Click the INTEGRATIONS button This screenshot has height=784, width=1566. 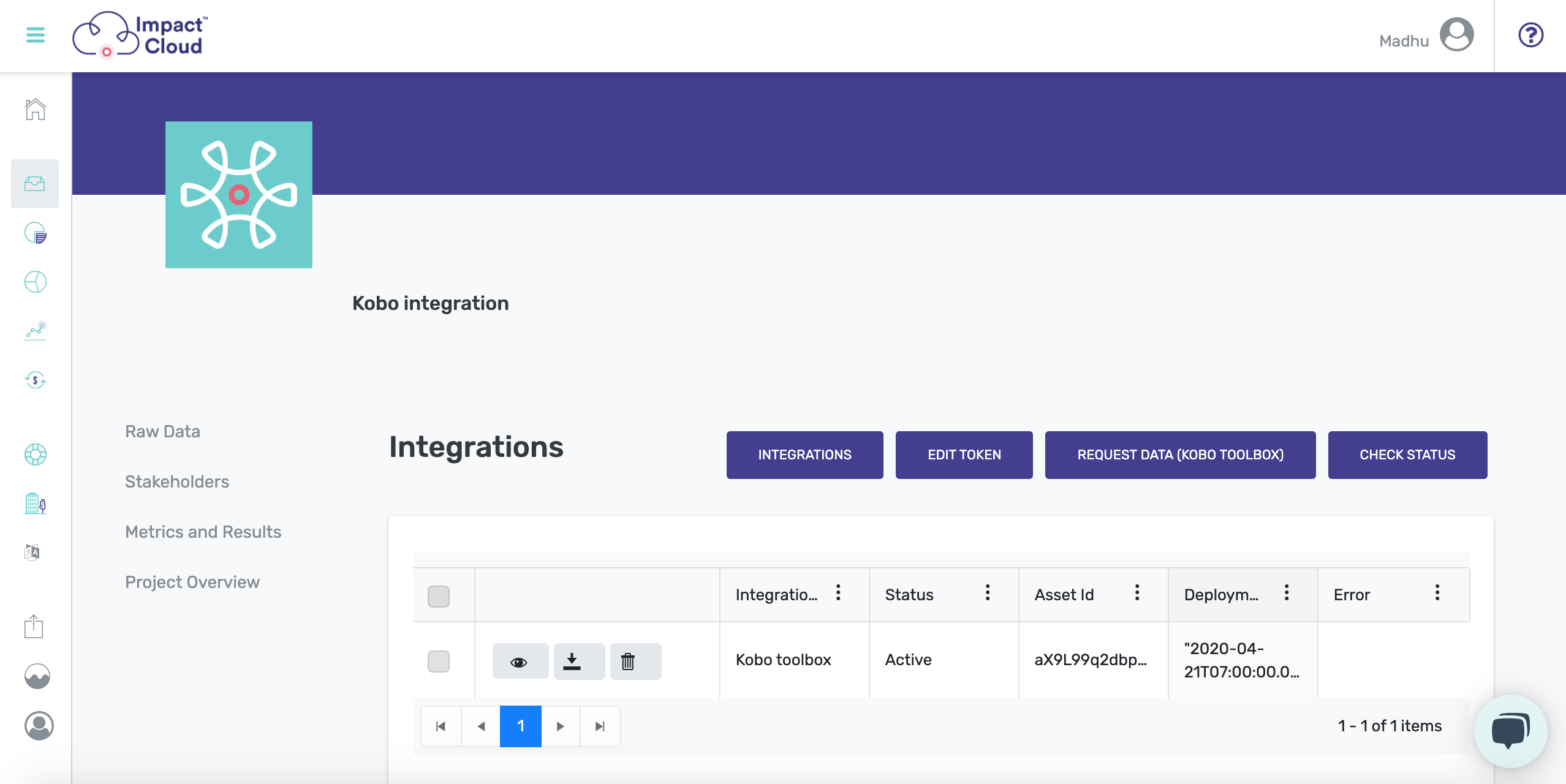pyautogui.click(x=805, y=455)
